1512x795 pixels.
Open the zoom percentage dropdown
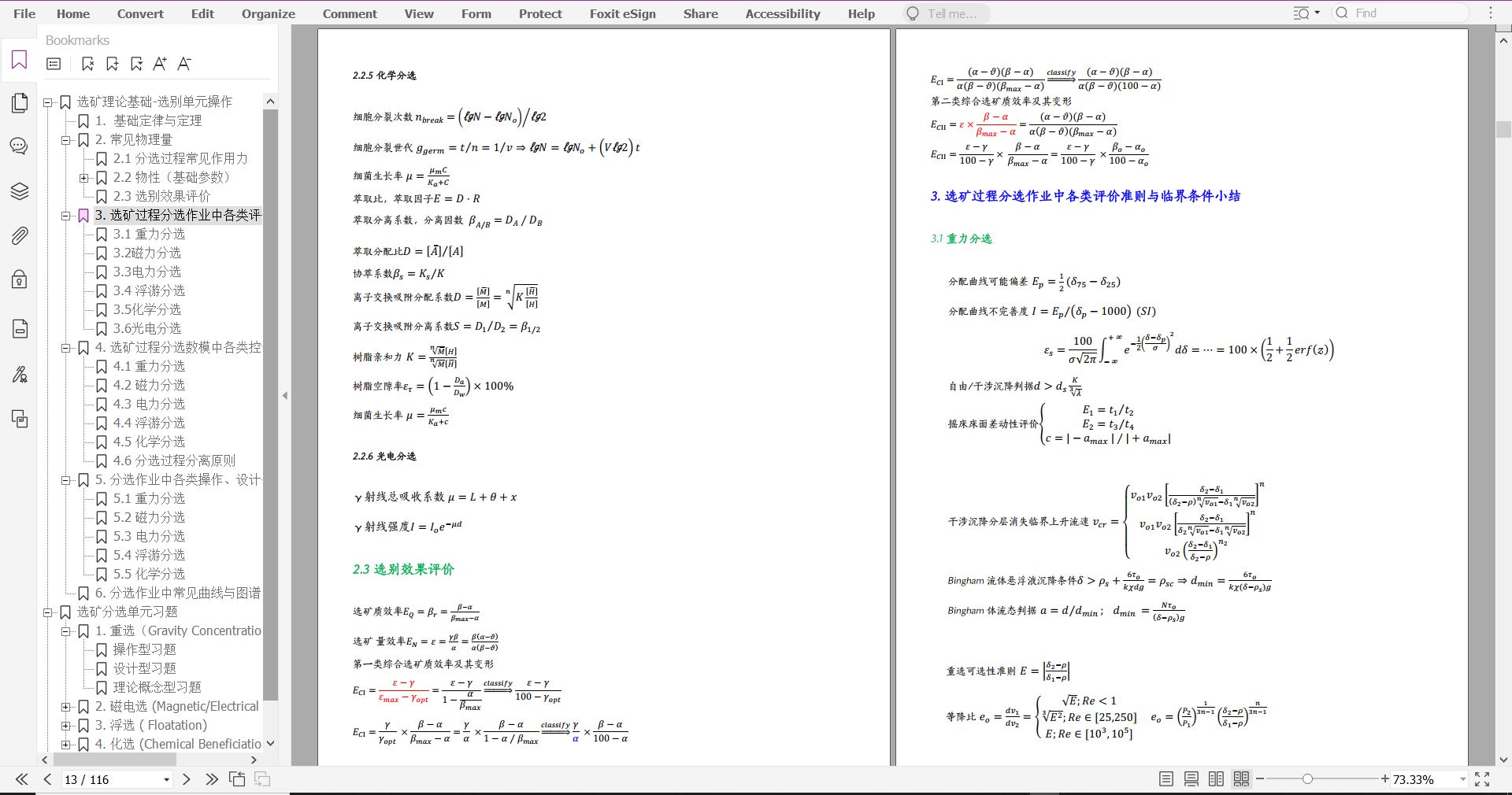1462,779
